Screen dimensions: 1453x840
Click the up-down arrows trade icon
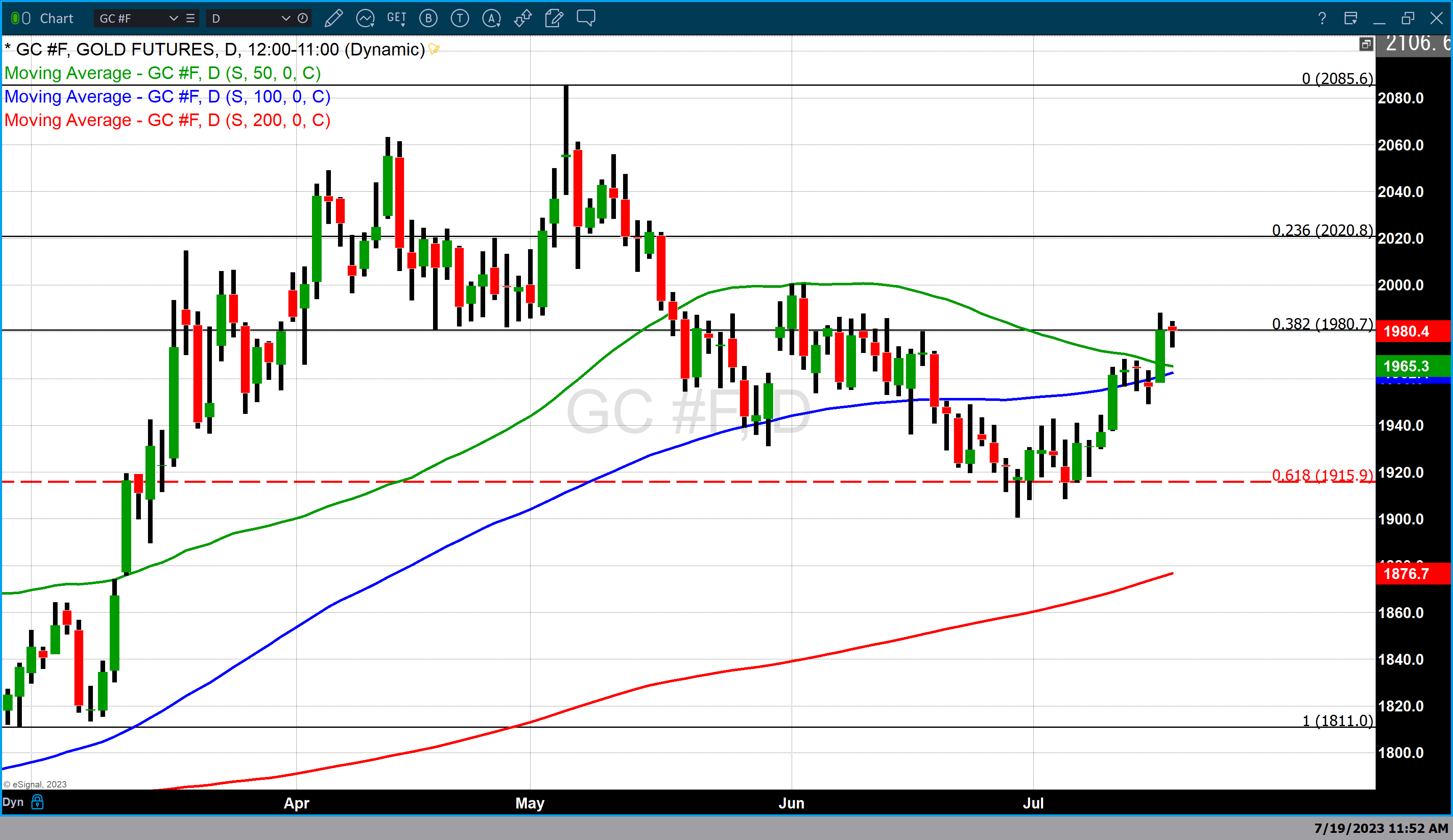tap(523, 18)
